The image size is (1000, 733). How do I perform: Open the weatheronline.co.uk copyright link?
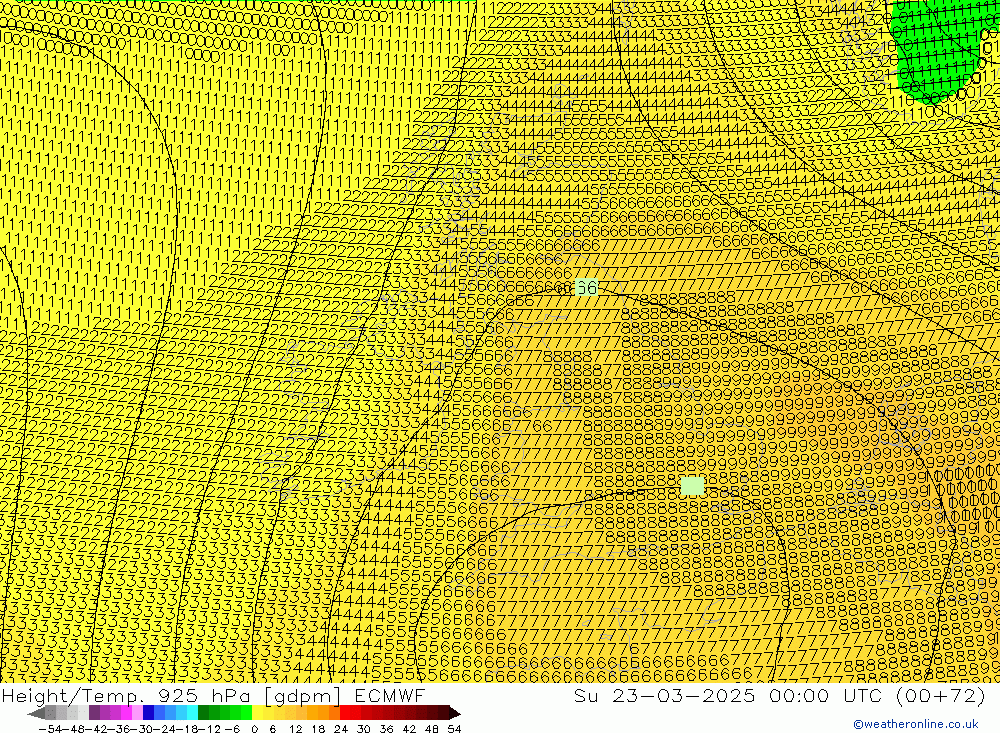916,724
